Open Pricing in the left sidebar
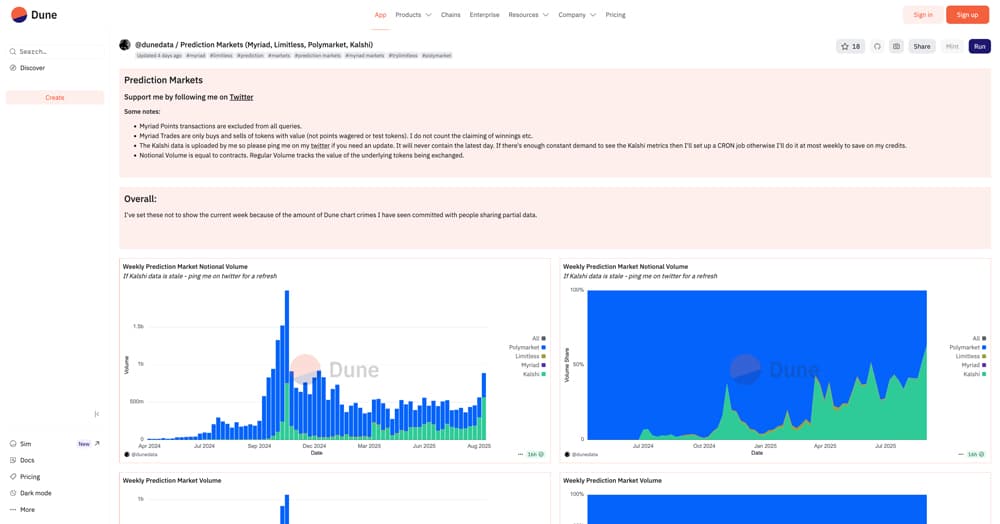This screenshot has height=524, width=1000. 25,477
